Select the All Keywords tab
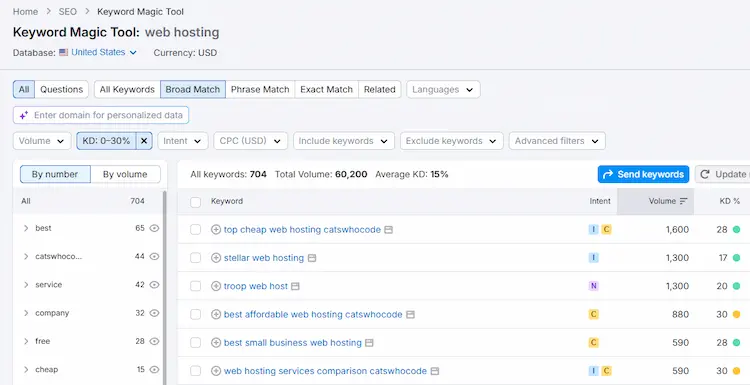 (127, 89)
